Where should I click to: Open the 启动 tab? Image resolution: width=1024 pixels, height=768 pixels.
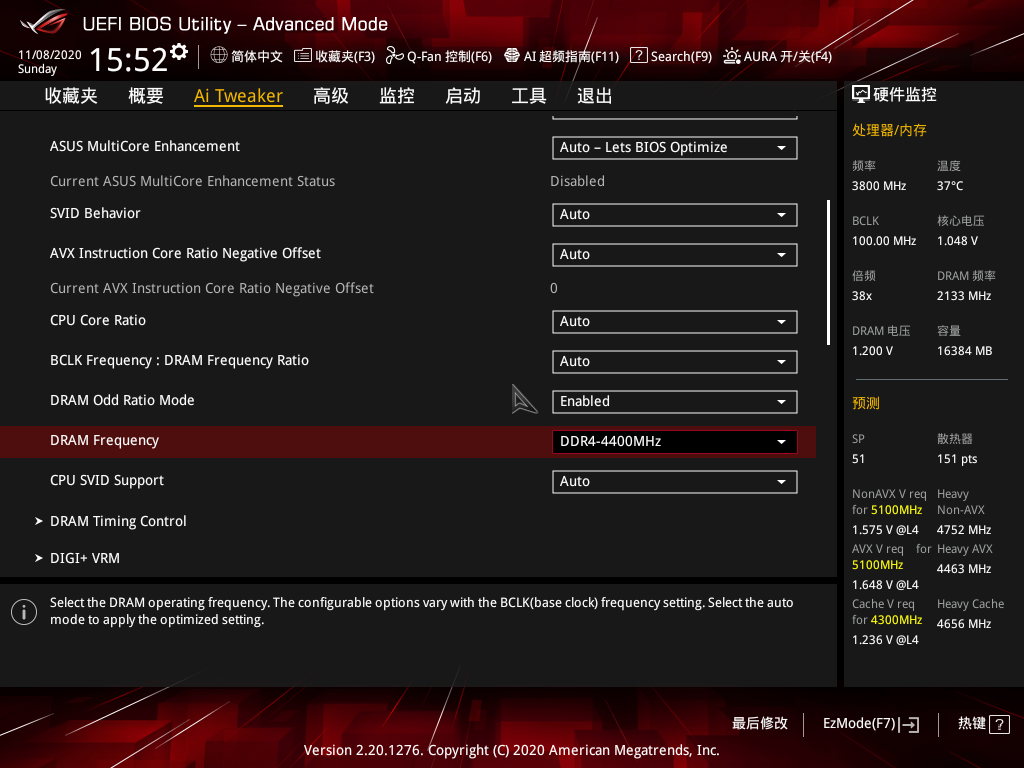(x=462, y=96)
